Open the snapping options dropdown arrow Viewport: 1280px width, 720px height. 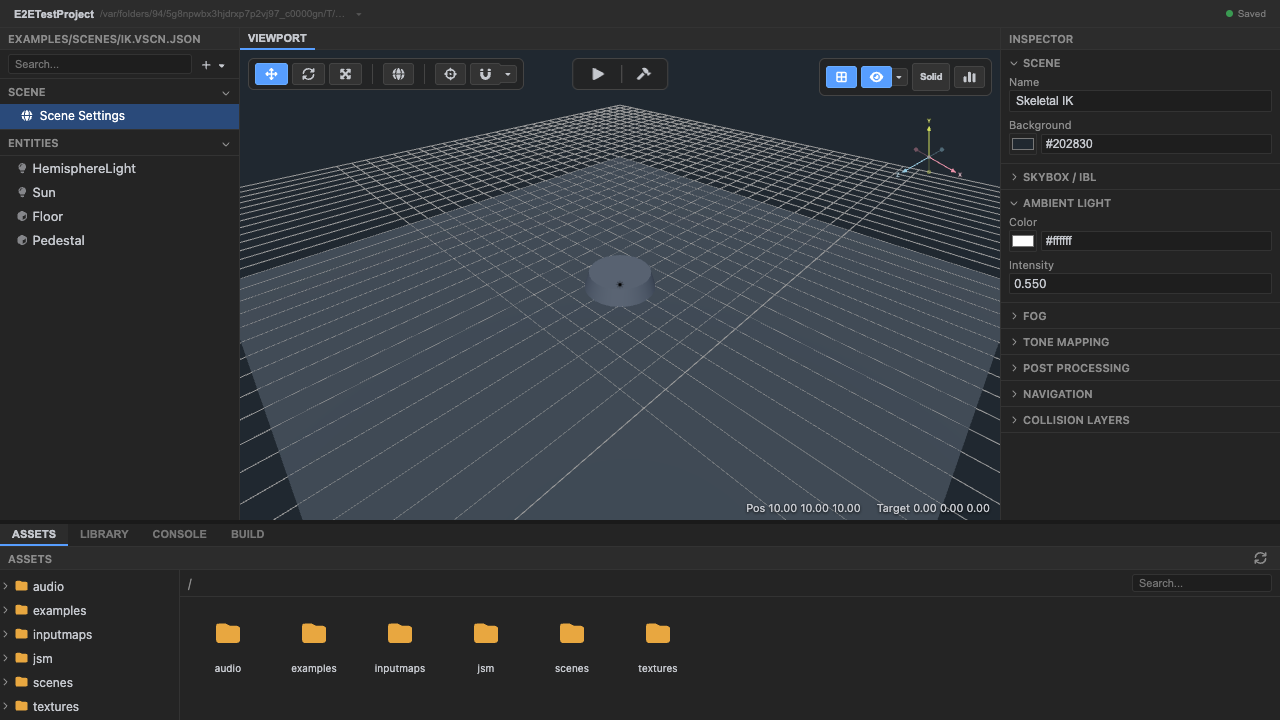508,74
